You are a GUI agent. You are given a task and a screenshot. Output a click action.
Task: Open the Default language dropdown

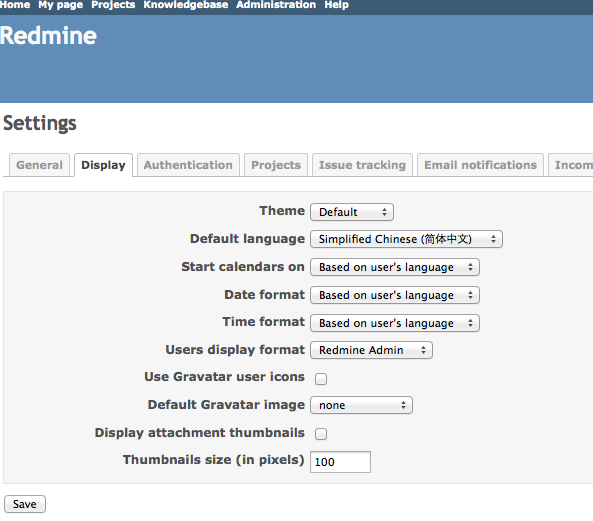[406, 239]
